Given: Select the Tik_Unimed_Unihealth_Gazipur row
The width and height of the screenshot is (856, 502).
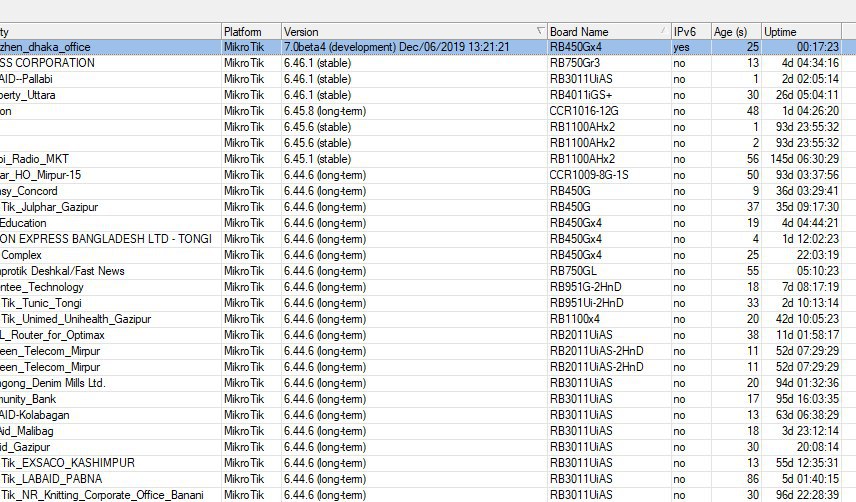Looking at the screenshot, I should [x=428, y=319].
